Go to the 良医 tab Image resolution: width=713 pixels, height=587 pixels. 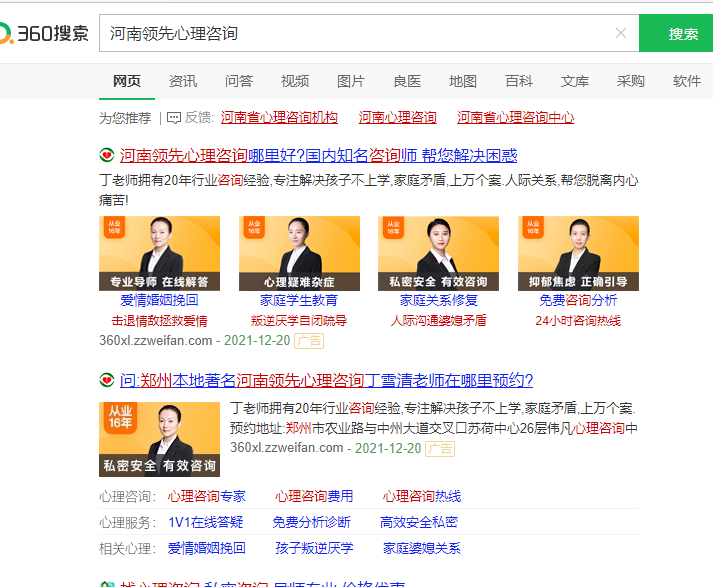(x=407, y=81)
